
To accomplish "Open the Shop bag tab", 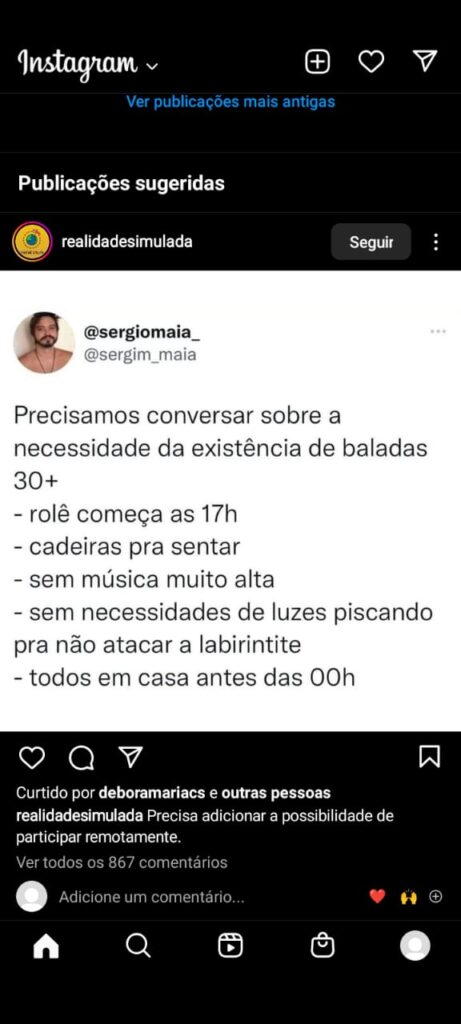I will pyautogui.click(x=323, y=946).
